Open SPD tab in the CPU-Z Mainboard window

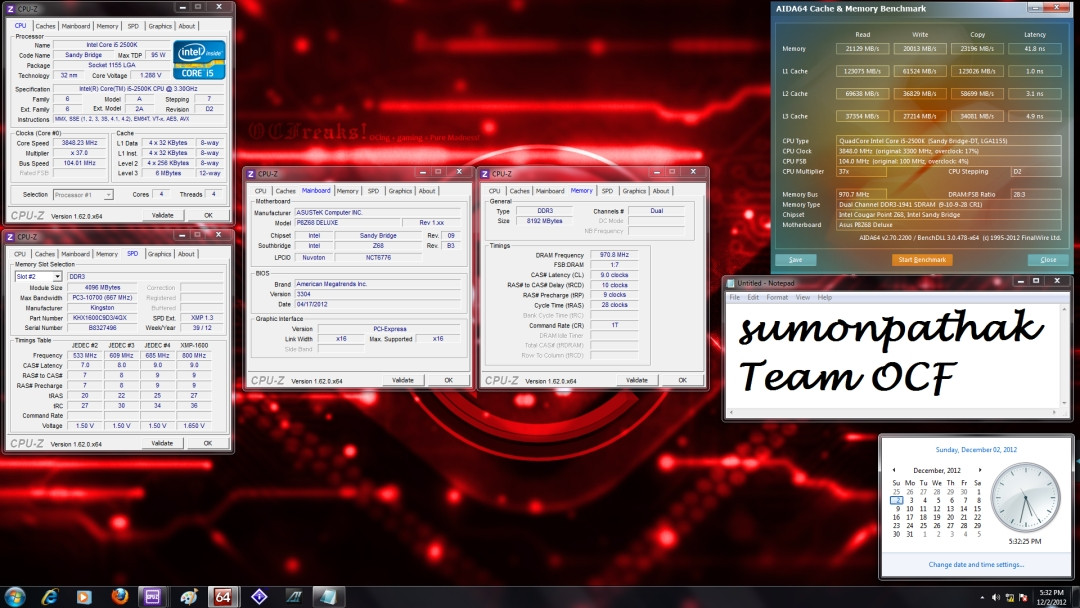pyautogui.click(x=373, y=191)
